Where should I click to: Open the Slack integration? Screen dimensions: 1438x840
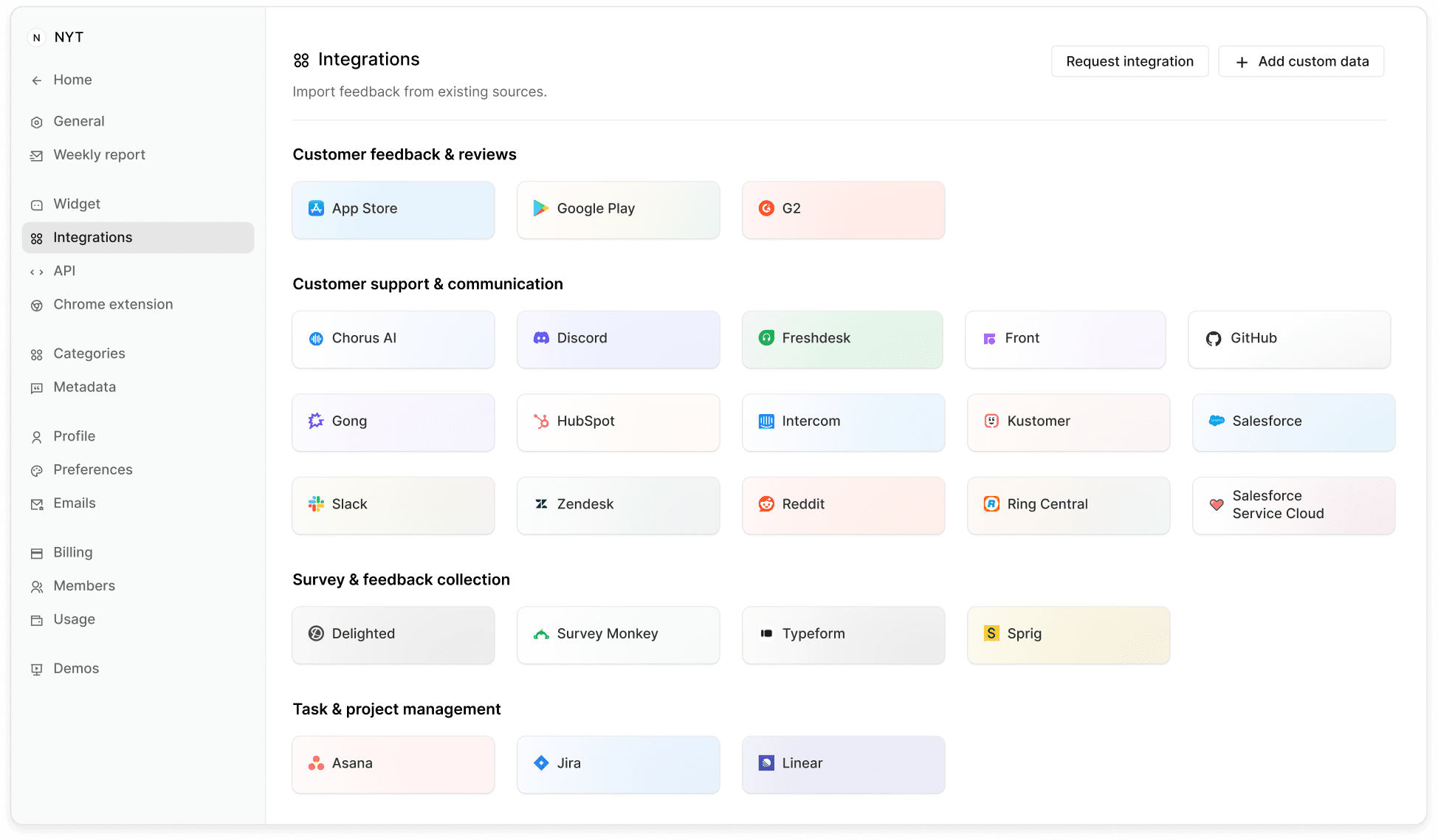point(393,505)
